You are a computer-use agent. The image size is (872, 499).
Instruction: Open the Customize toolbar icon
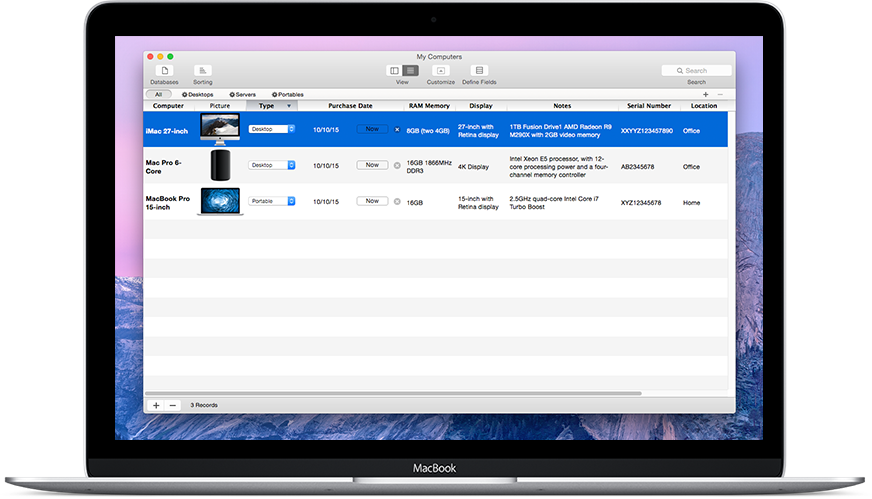(440, 71)
